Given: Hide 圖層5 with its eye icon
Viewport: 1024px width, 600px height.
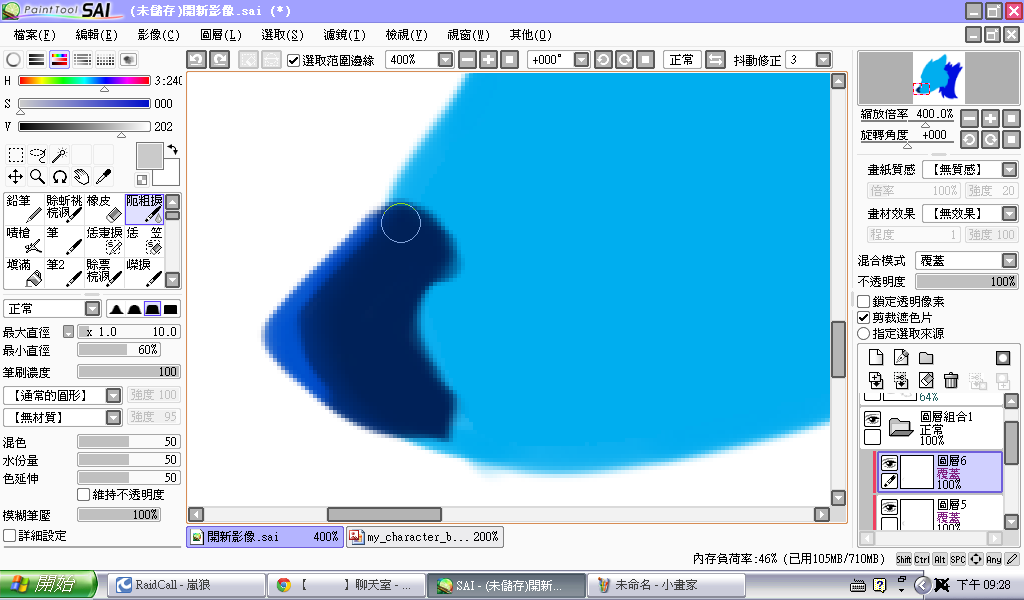Looking at the screenshot, I should pyautogui.click(x=889, y=507).
